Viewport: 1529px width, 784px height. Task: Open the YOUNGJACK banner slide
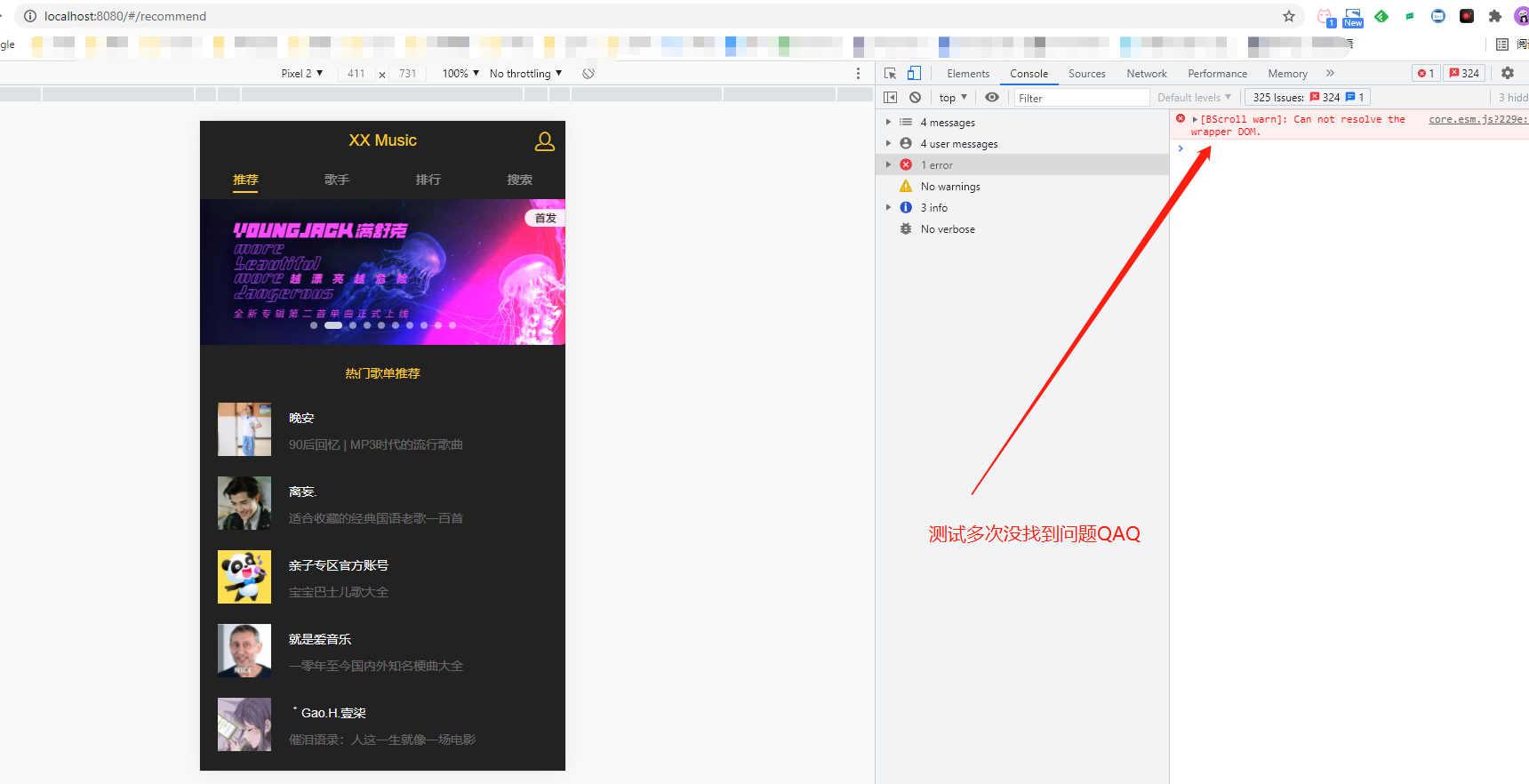382,272
